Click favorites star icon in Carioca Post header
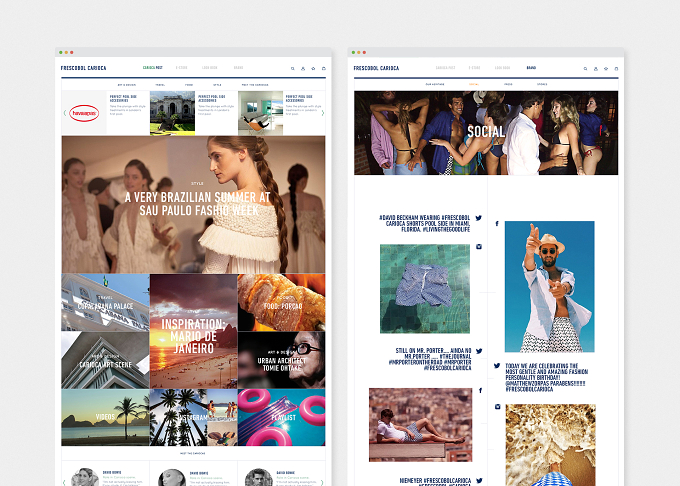This screenshot has width=680, height=486. coord(313,68)
